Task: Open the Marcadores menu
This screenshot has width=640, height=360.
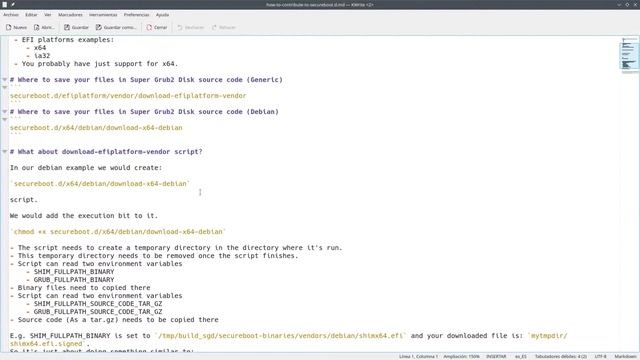Action: coord(70,15)
